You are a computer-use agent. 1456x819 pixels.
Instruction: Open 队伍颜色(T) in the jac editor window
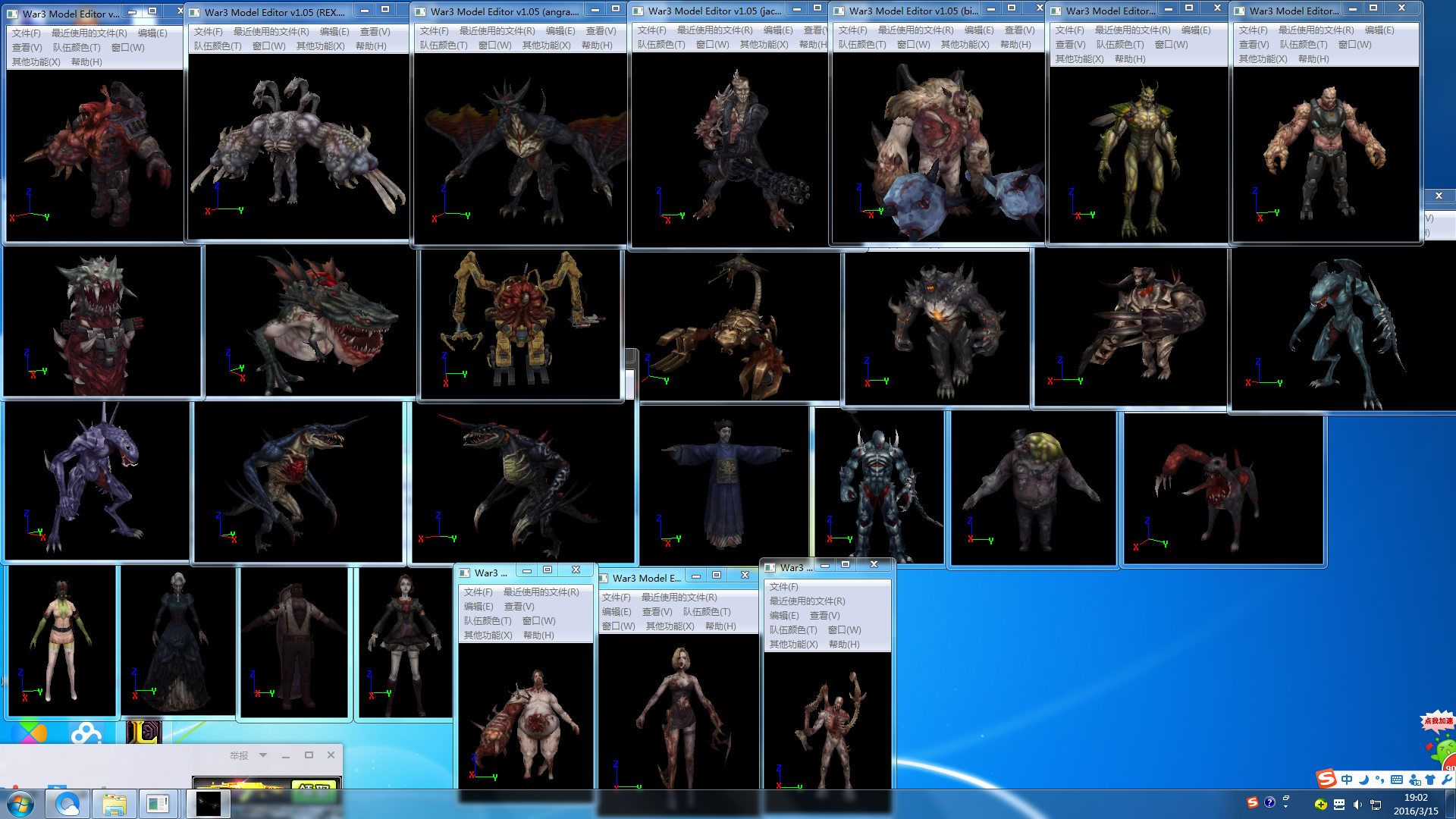click(661, 45)
